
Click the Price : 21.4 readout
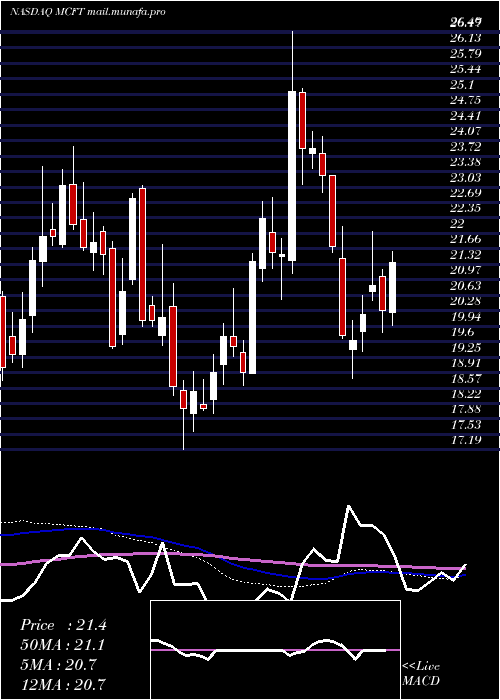point(63,626)
